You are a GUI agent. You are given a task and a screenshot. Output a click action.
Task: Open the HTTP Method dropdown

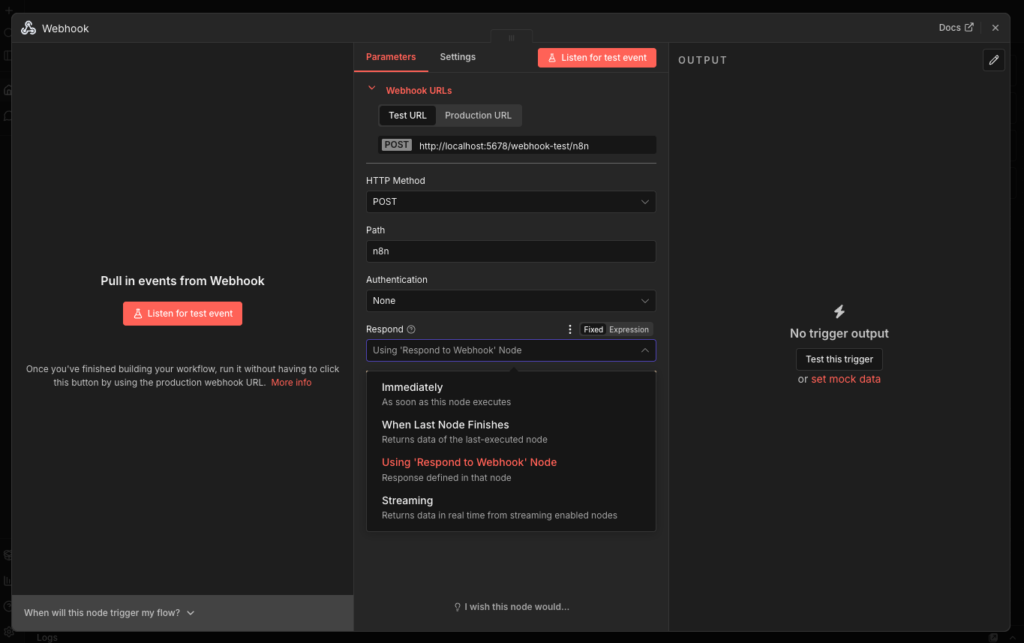pos(510,202)
